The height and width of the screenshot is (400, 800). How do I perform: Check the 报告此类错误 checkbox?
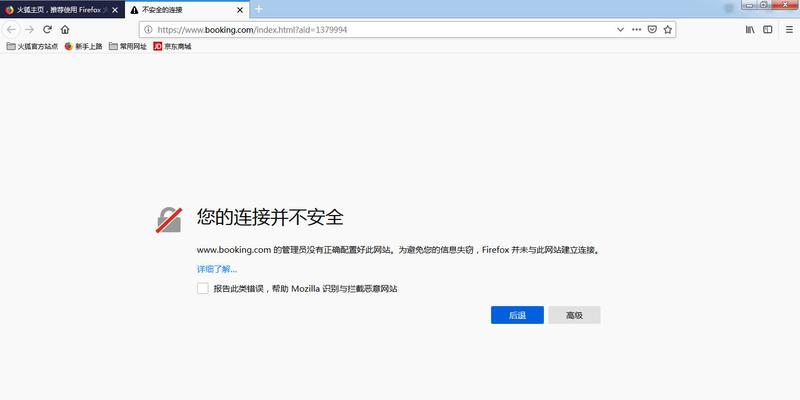[203, 288]
